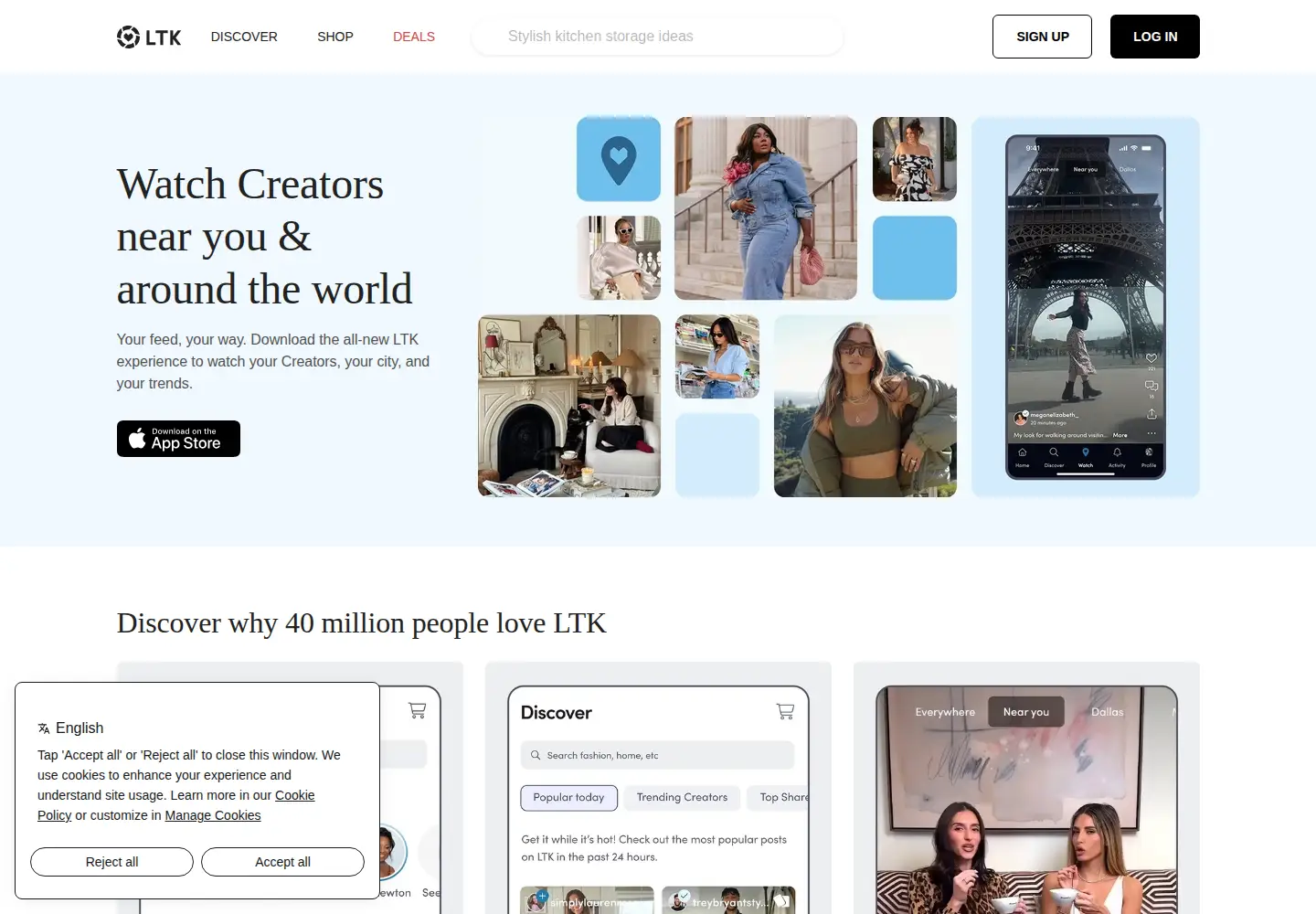Screen dimensions: 1316x914
Task: Click the Sign Up button
Action: (1042, 37)
